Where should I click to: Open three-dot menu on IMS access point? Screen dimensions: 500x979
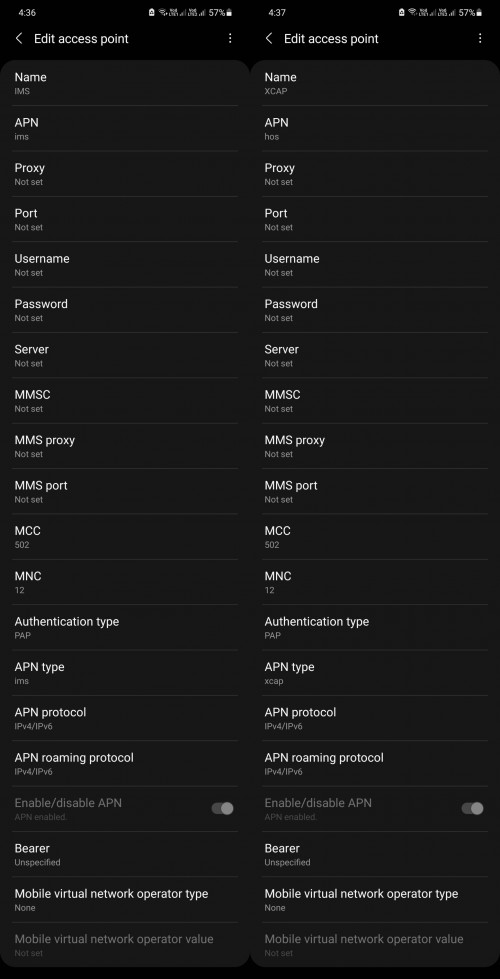230,39
